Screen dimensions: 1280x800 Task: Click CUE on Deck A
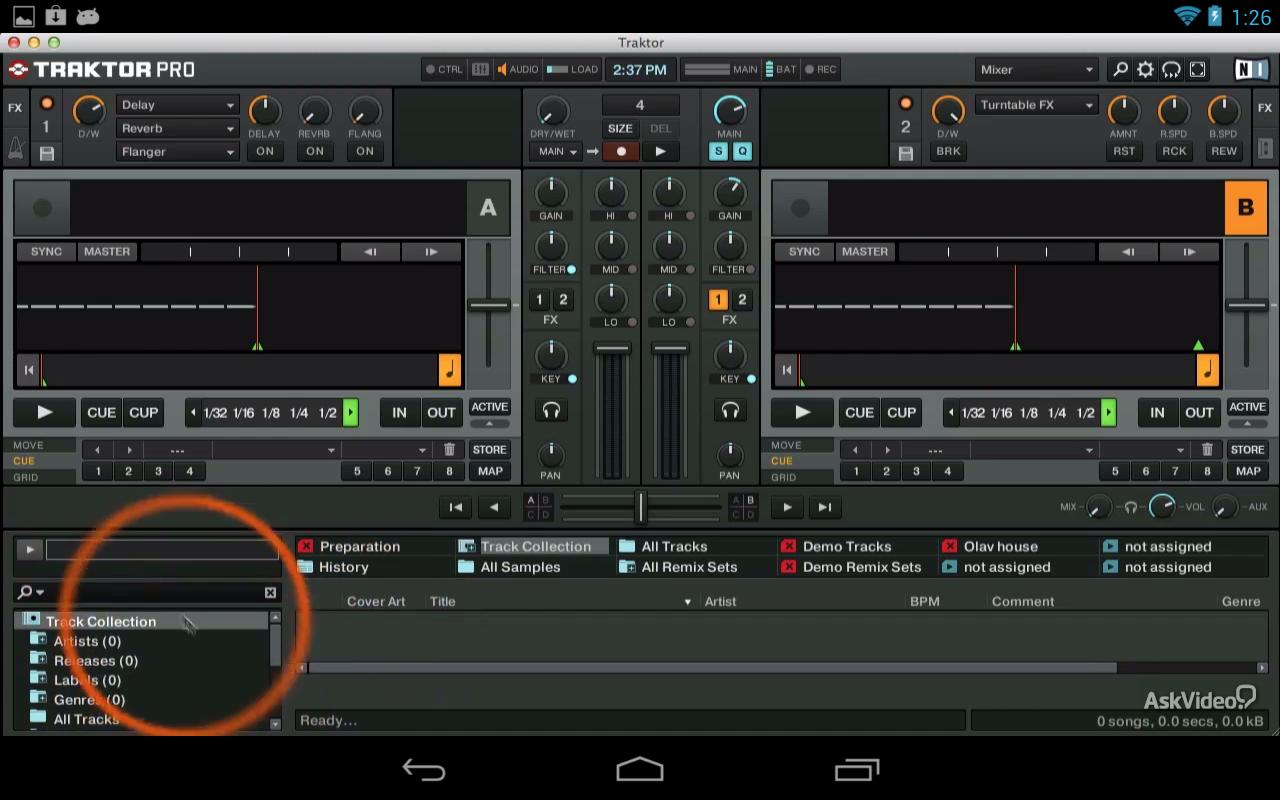[x=101, y=412]
